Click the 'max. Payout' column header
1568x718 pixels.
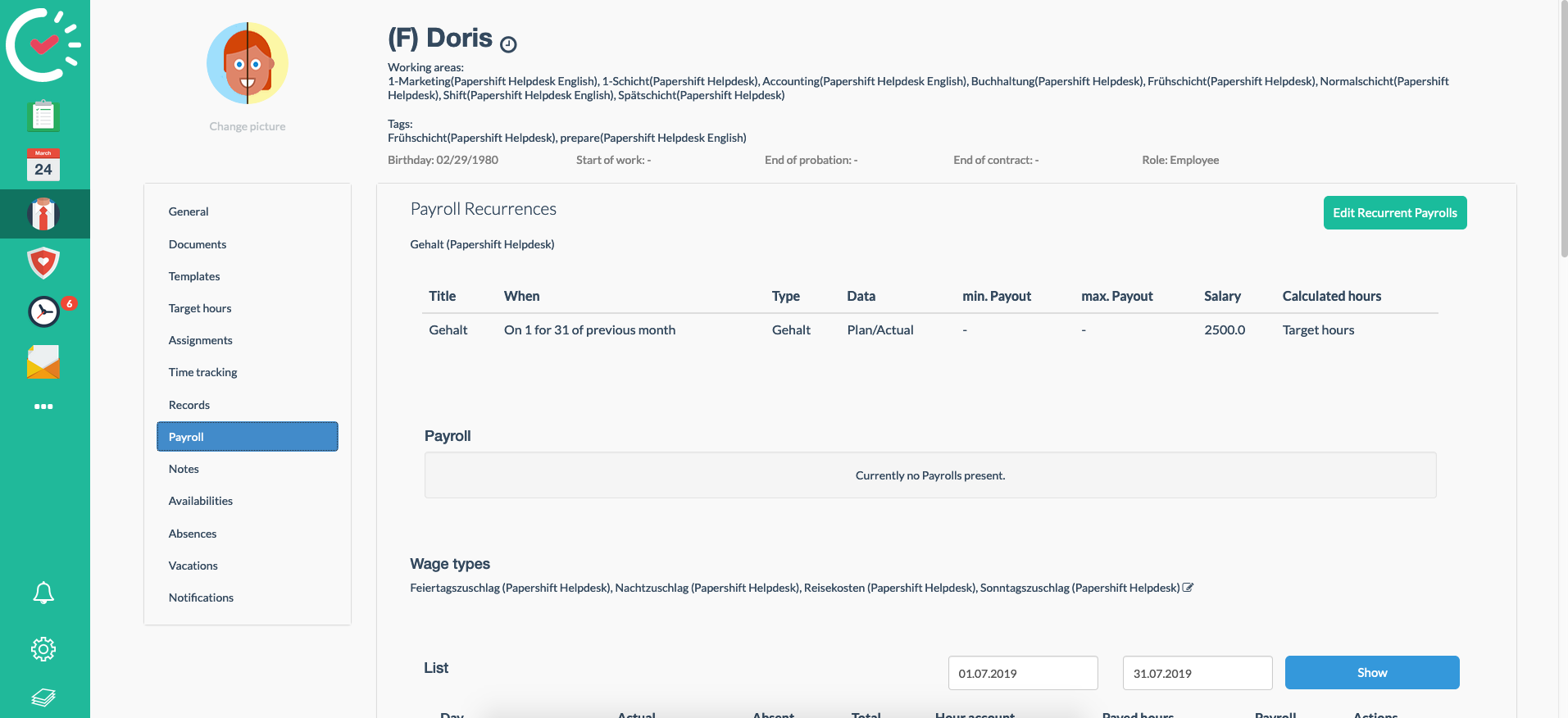(x=1117, y=296)
